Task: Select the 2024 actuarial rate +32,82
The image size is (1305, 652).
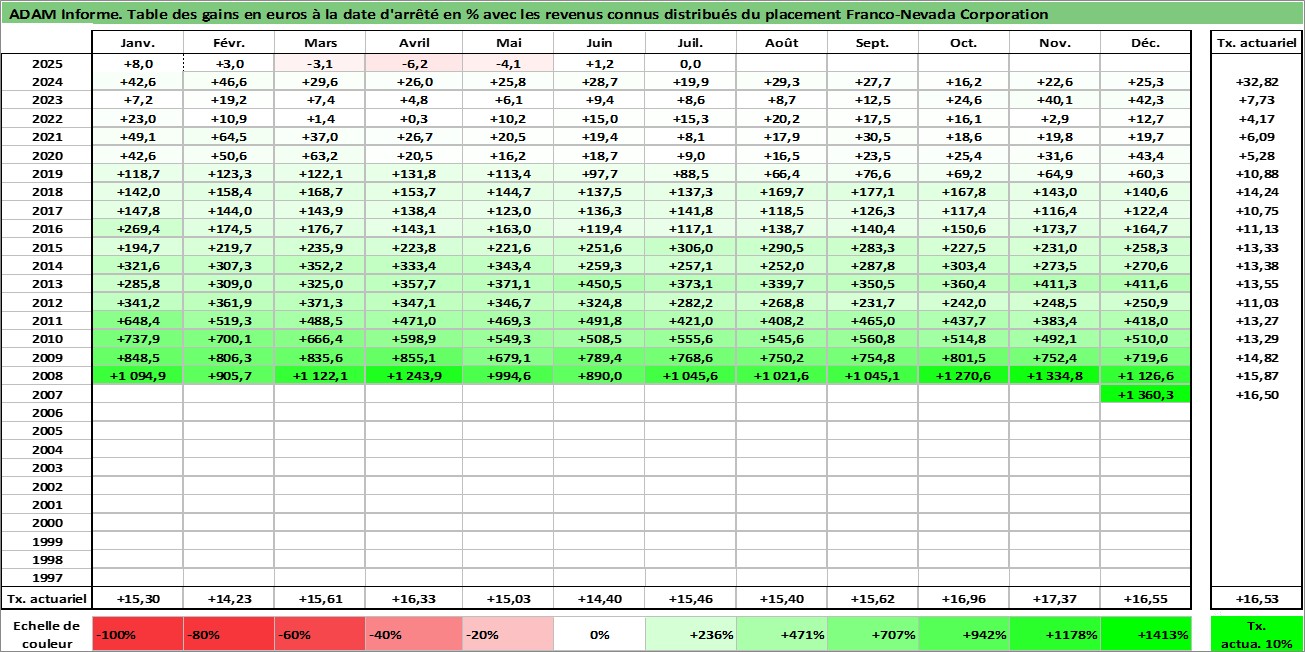Action: [x=1257, y=81]
